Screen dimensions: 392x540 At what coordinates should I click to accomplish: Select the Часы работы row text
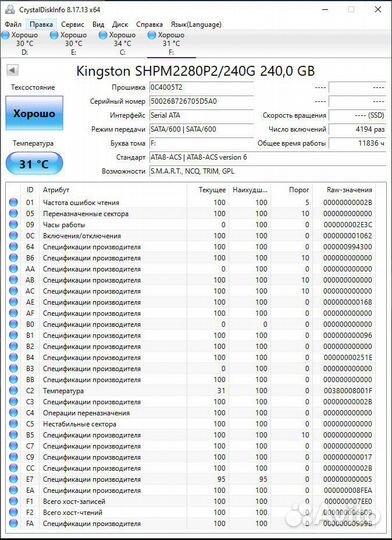[x=64, y=225]
